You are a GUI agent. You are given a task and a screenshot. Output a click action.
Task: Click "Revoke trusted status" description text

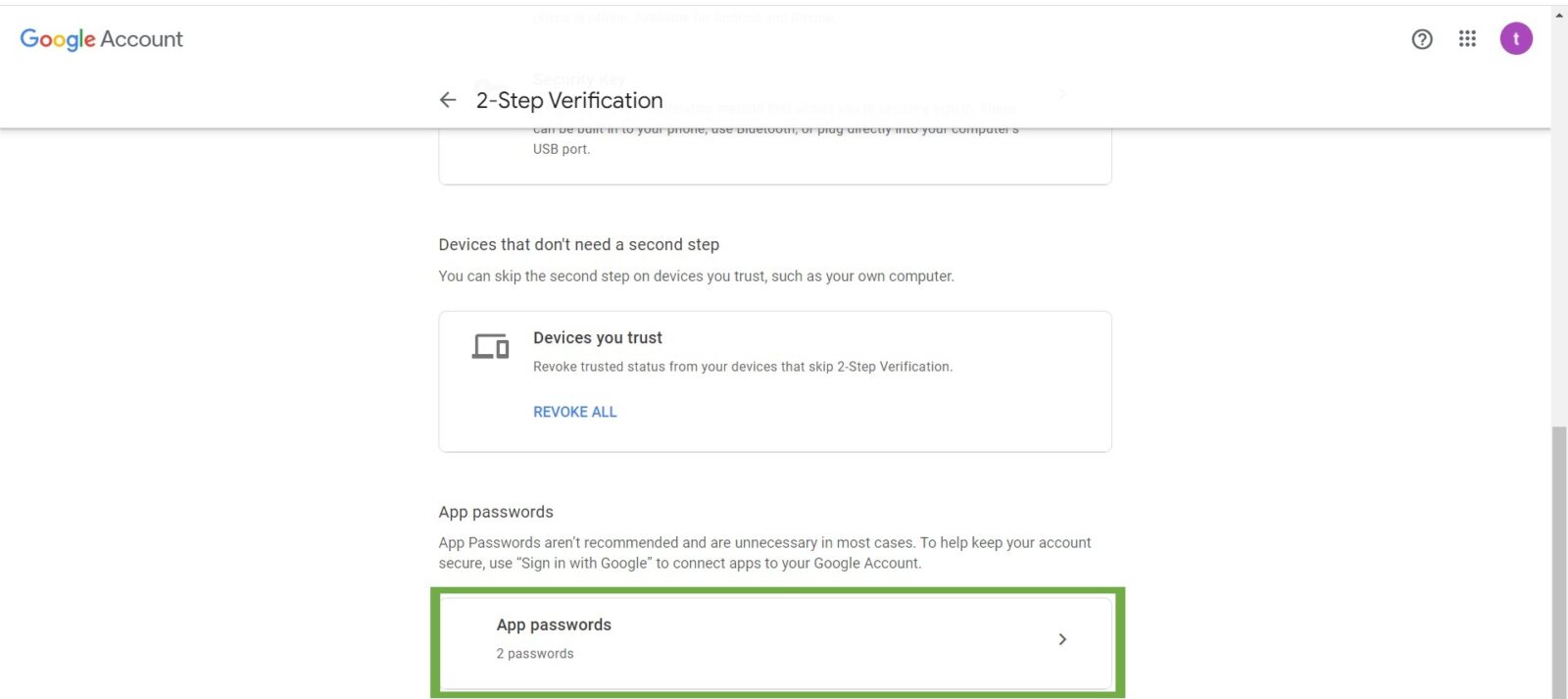(x=743, y=367)
